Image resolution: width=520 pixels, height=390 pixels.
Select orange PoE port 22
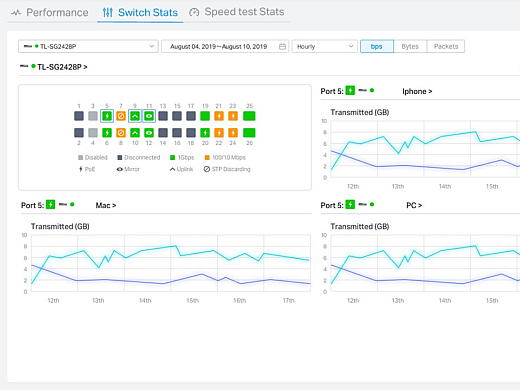219,133
